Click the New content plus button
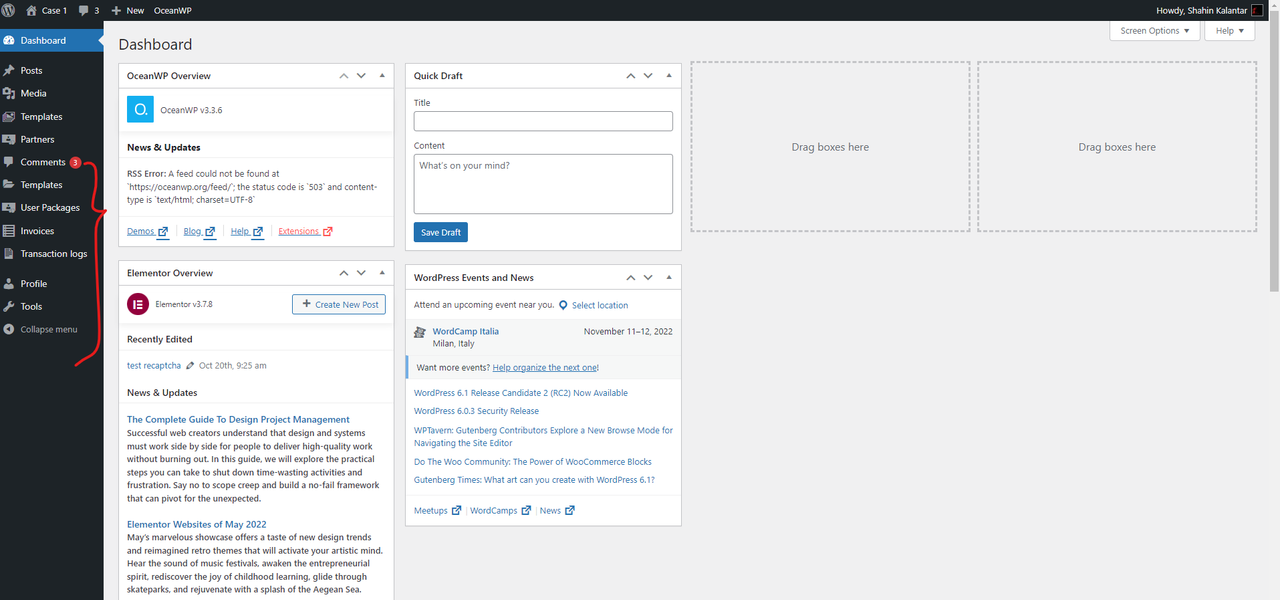1280x600 pixels. point(127,10)
